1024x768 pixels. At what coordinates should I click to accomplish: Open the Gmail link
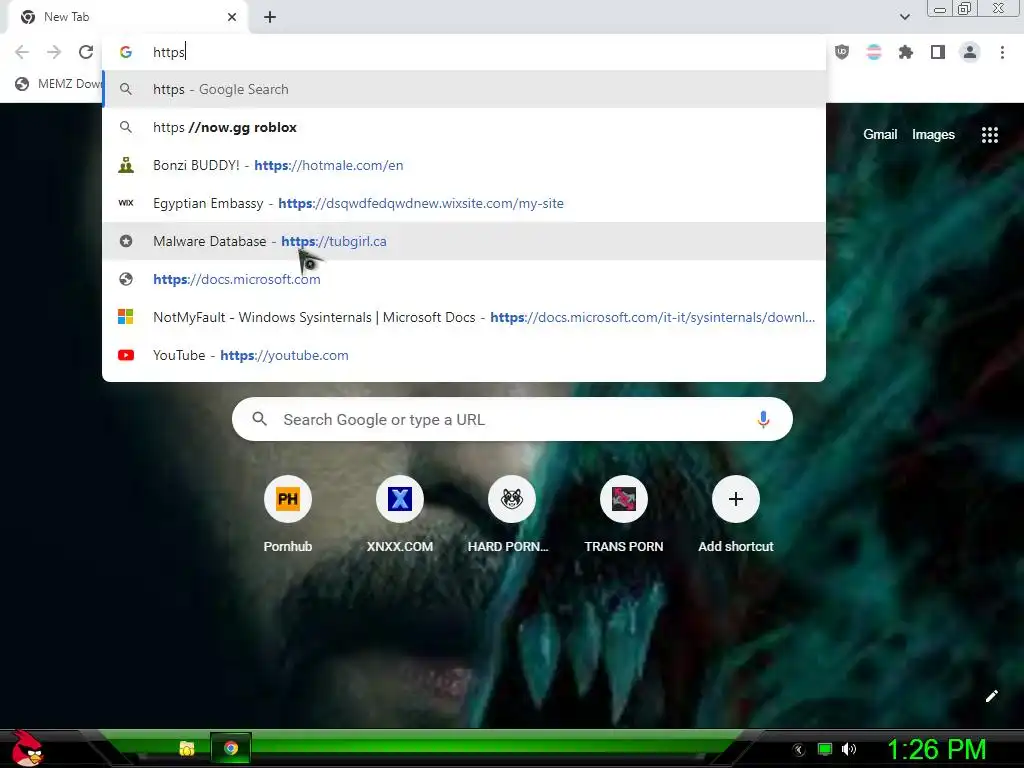tap(880, 135)
